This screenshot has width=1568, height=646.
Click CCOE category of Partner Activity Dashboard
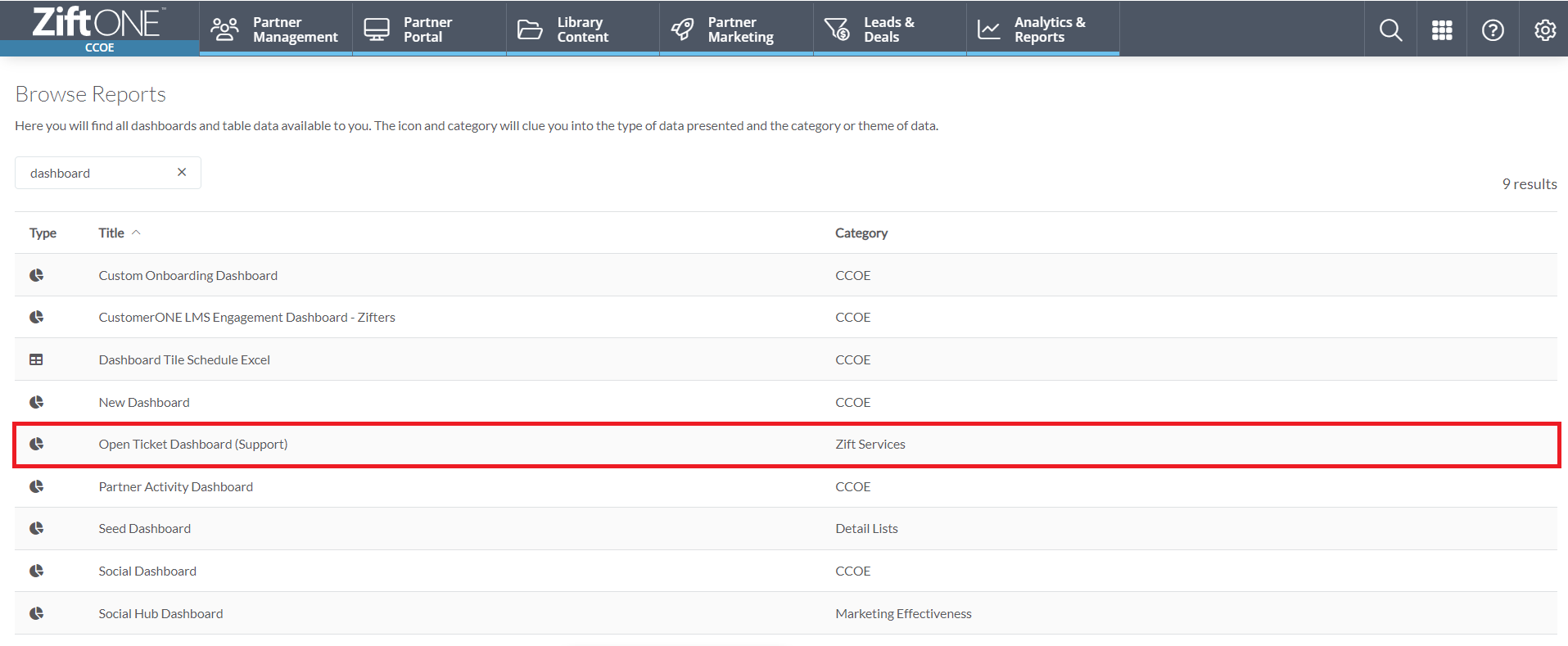coord(852,486)
